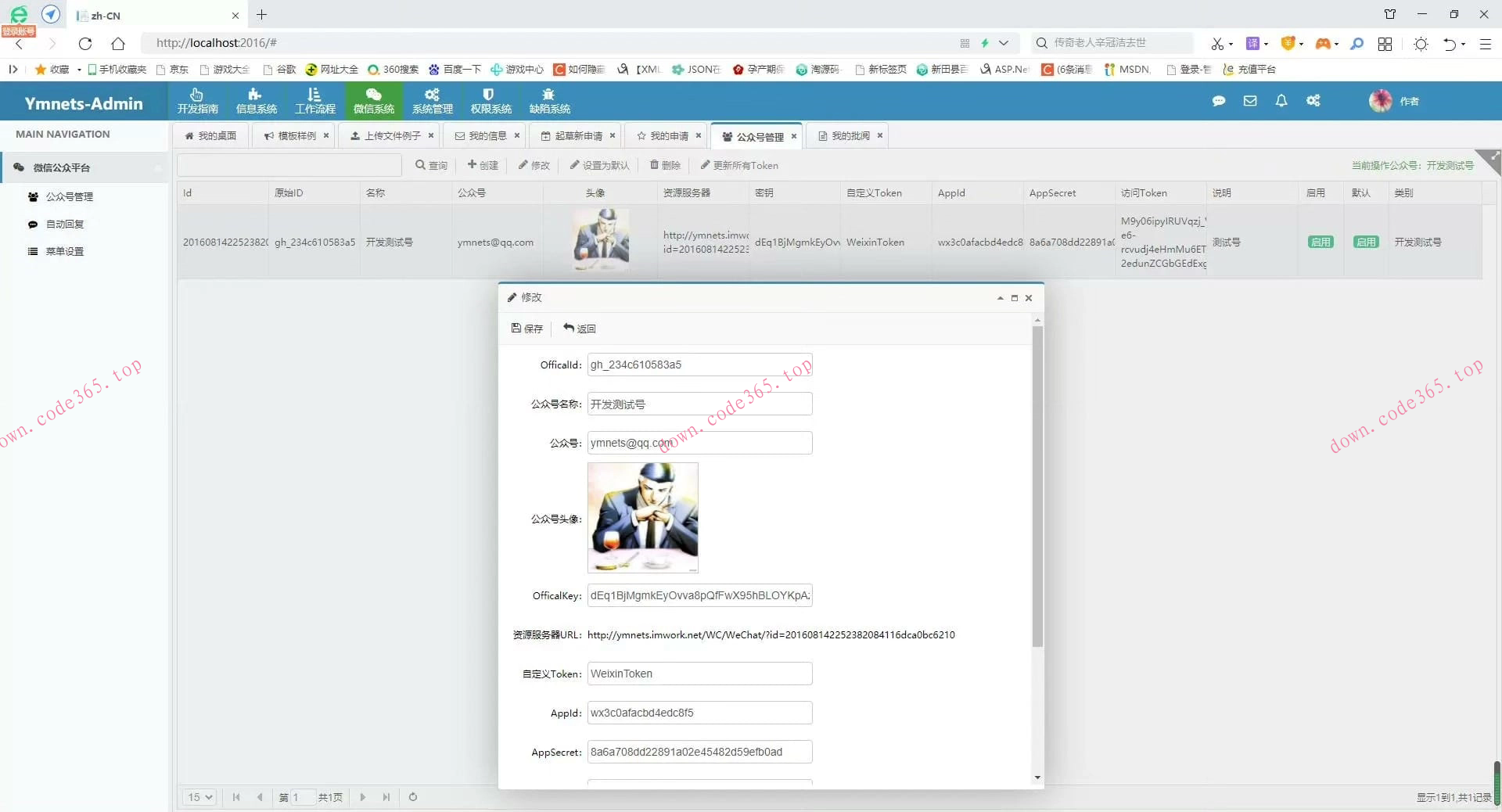
Task: Open the settings gears icon in header
Action: click(x=1313, y=101)
